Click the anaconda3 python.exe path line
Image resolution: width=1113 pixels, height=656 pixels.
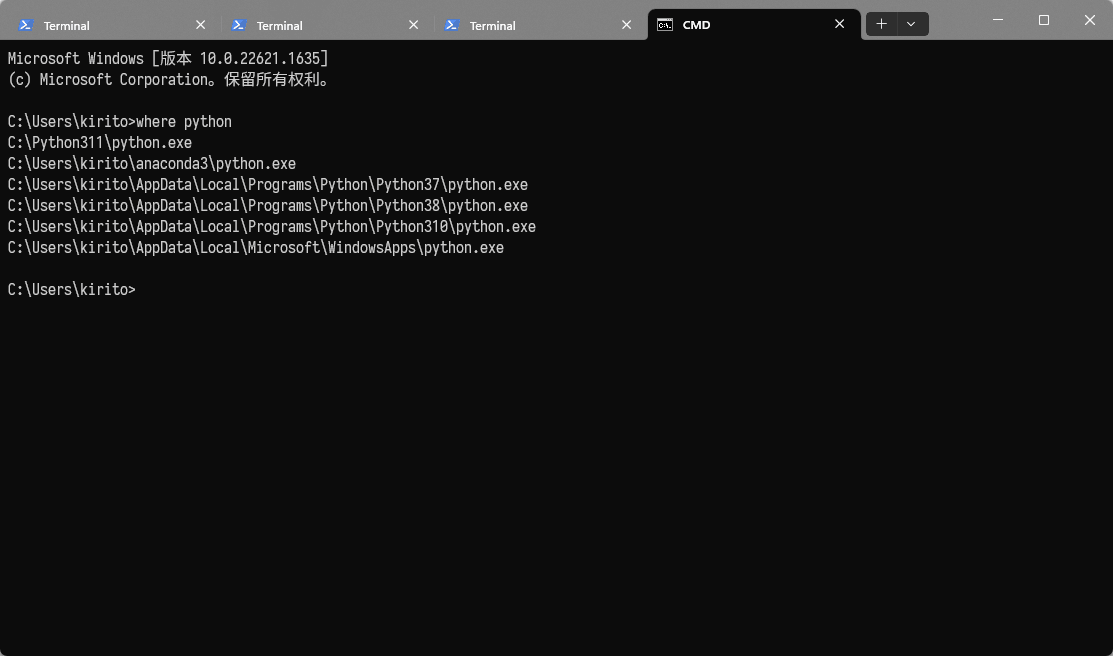152,164
